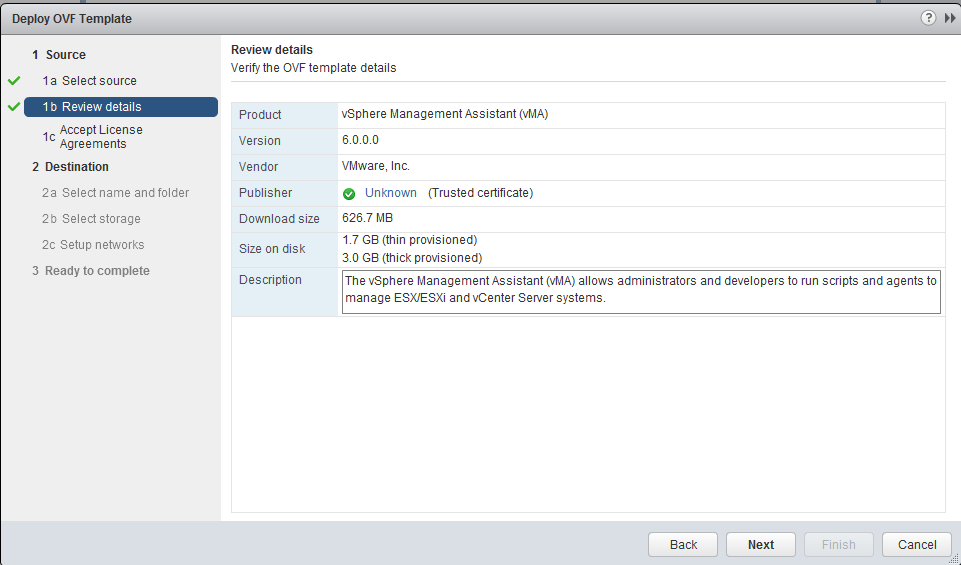Cancel the OVF deployment
The width and height of the screenshot is (961, 565).
(917, 544)
